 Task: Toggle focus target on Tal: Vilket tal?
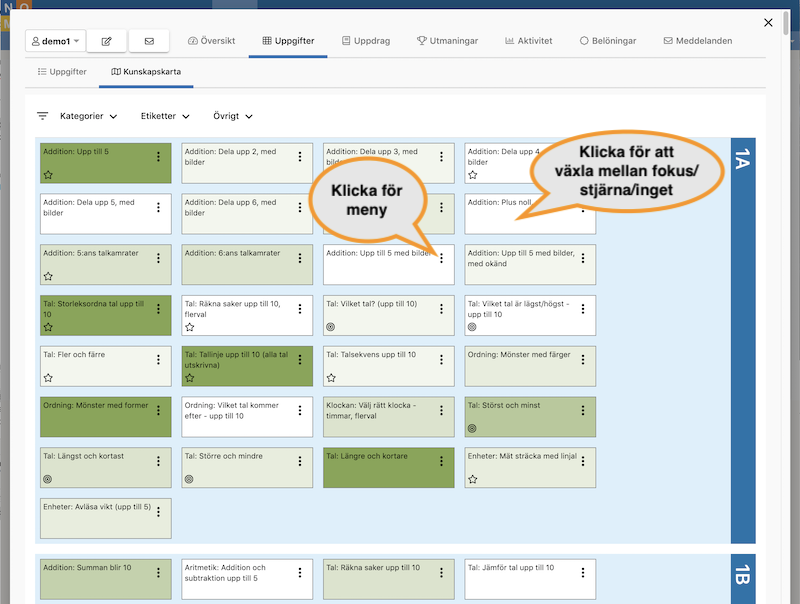(331, 327)
